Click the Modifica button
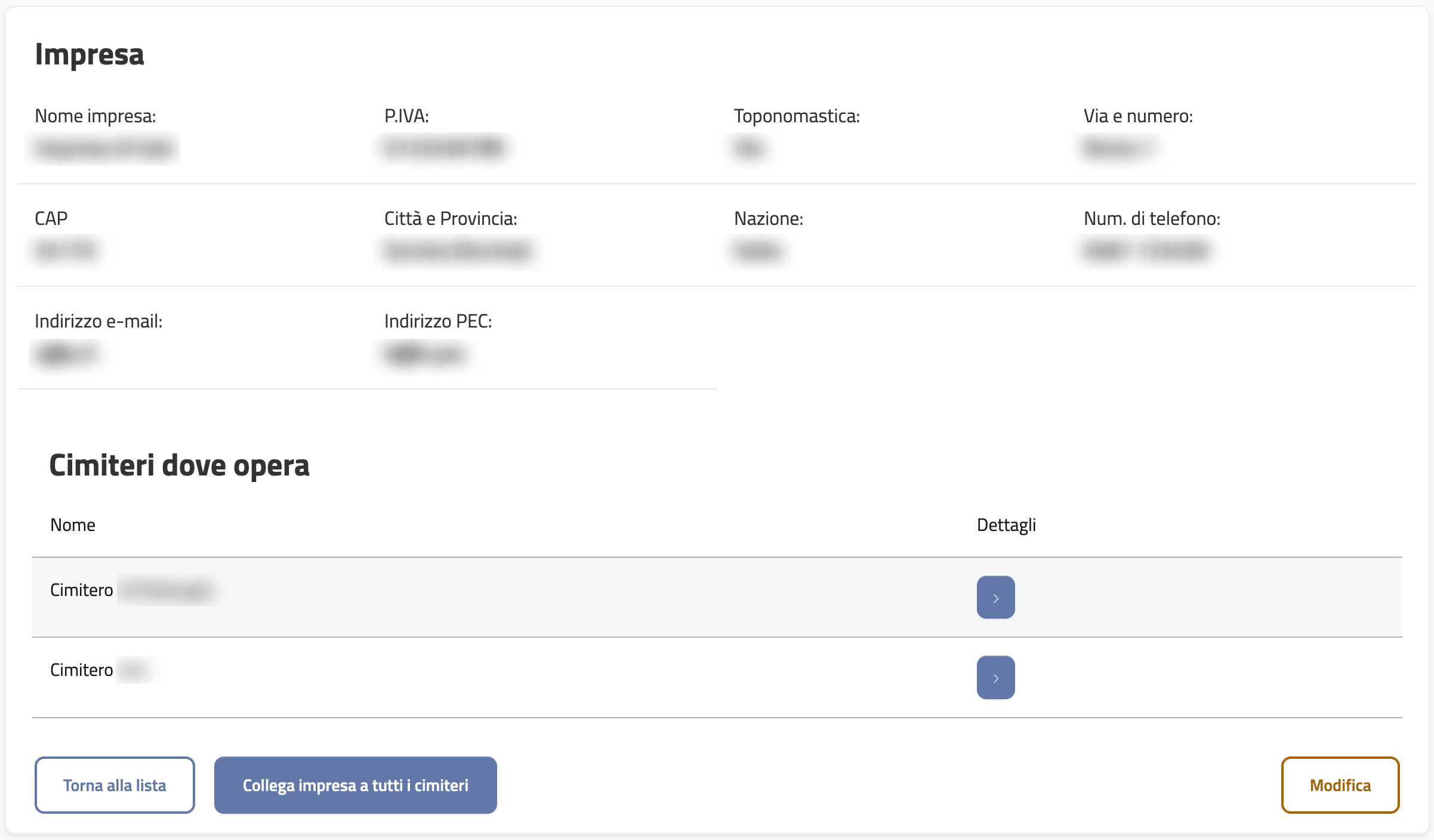The width and height of the screenshot is (1434, 840). coord(1340,785)
